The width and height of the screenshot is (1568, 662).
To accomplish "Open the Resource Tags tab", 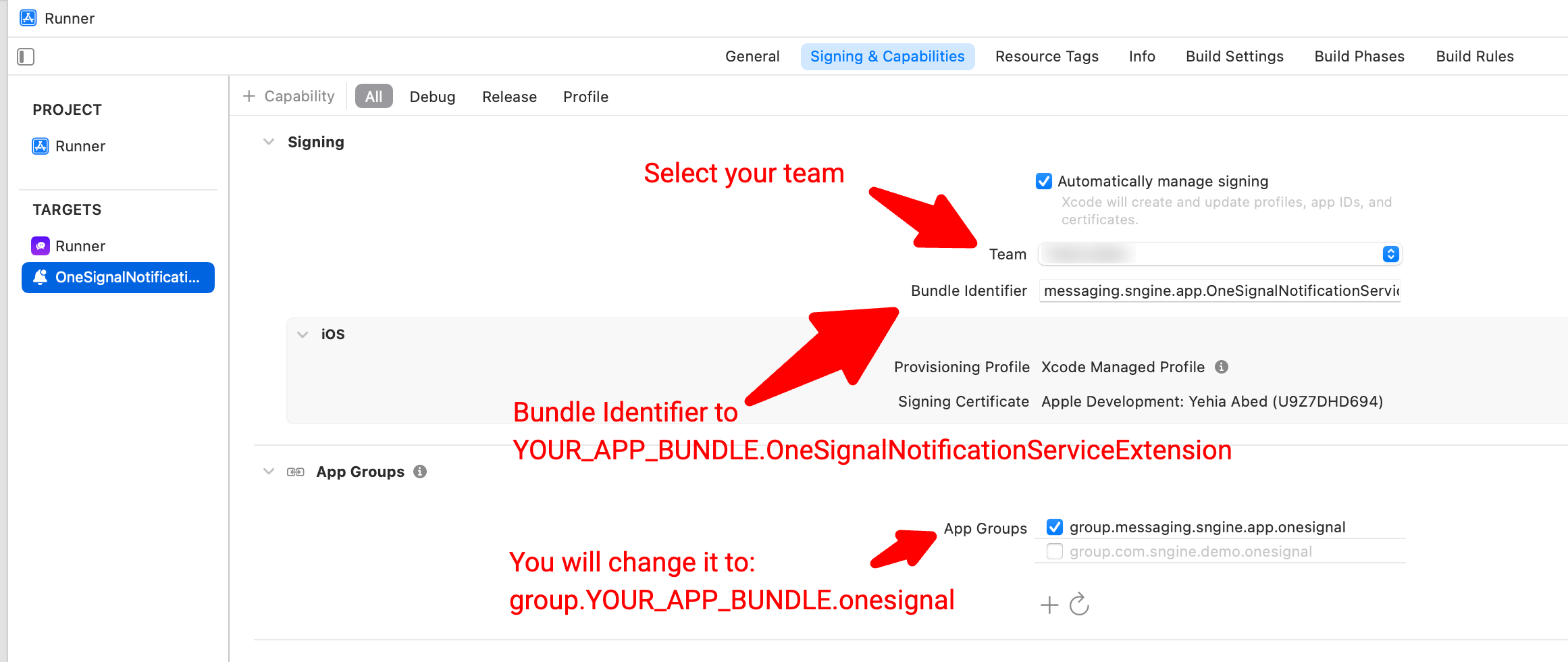I will point(1047,57).
